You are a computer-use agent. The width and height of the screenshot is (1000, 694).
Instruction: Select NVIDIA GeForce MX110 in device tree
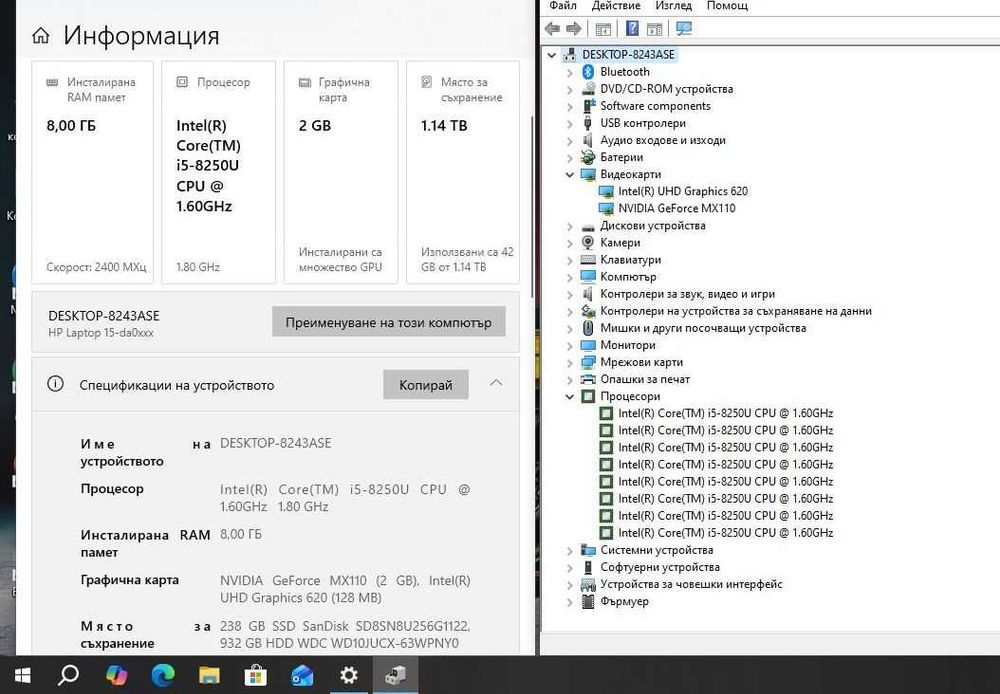(677, 209)
